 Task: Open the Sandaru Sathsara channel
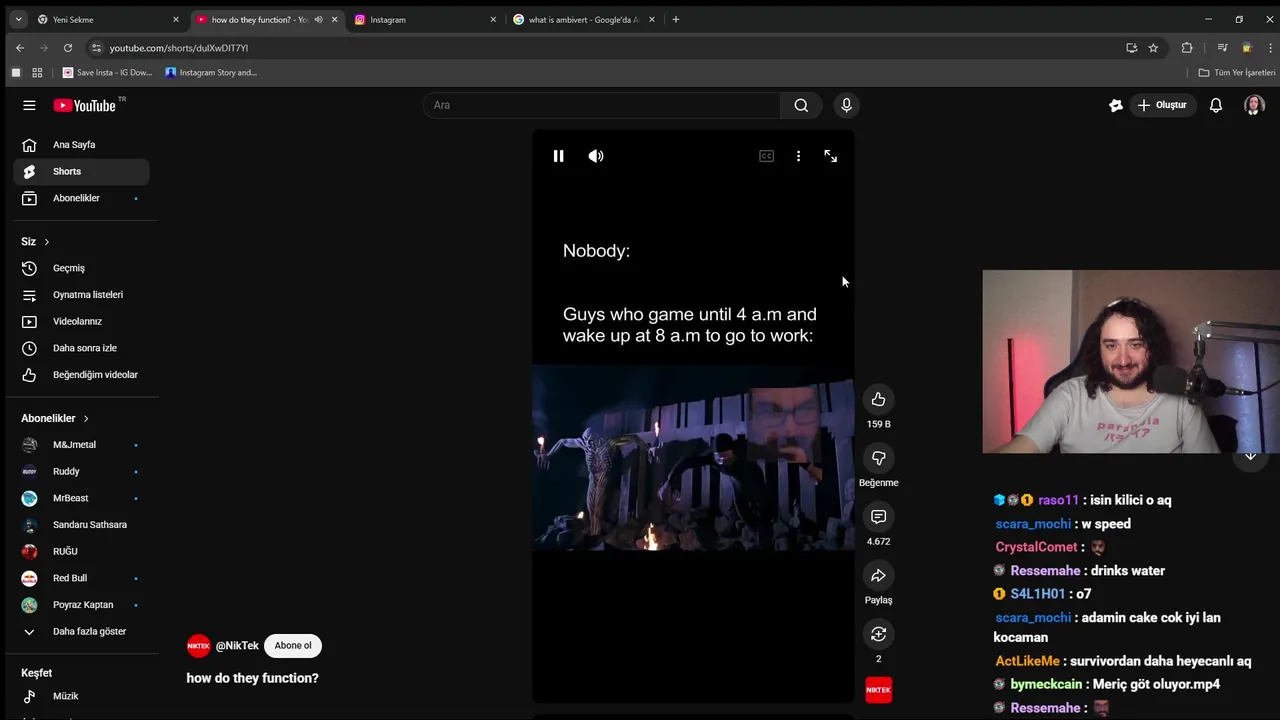coord(81,525)
